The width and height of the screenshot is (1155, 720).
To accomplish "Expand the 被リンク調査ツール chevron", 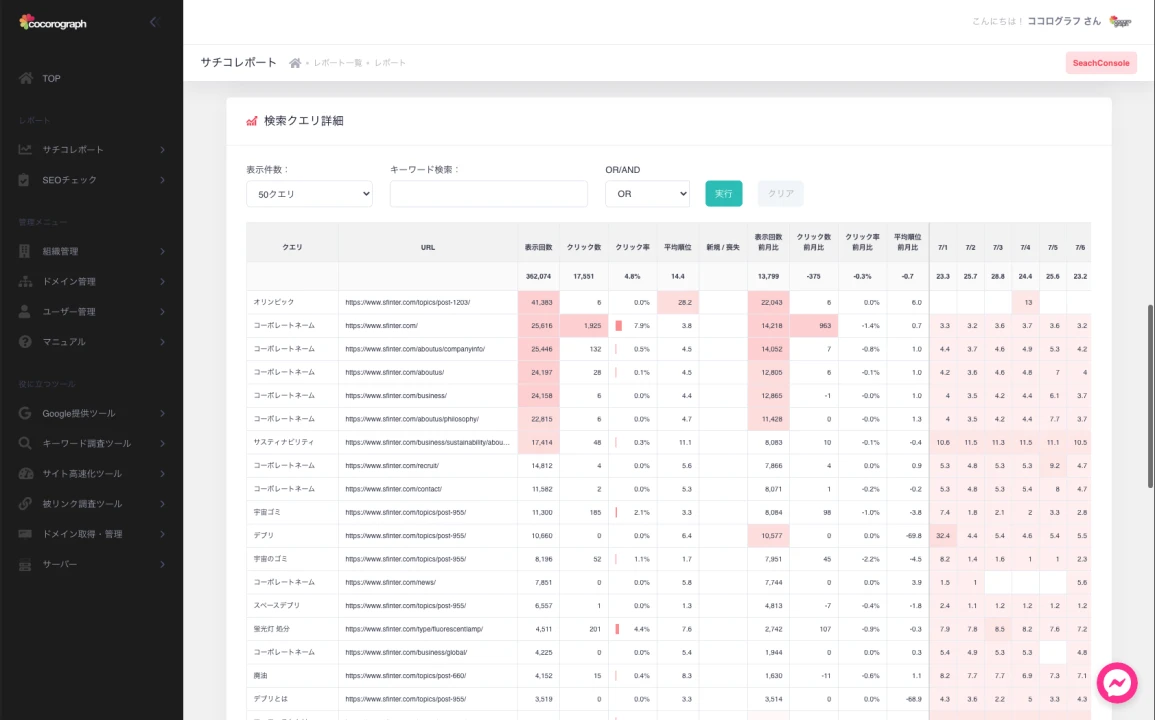I will point(162,504).
